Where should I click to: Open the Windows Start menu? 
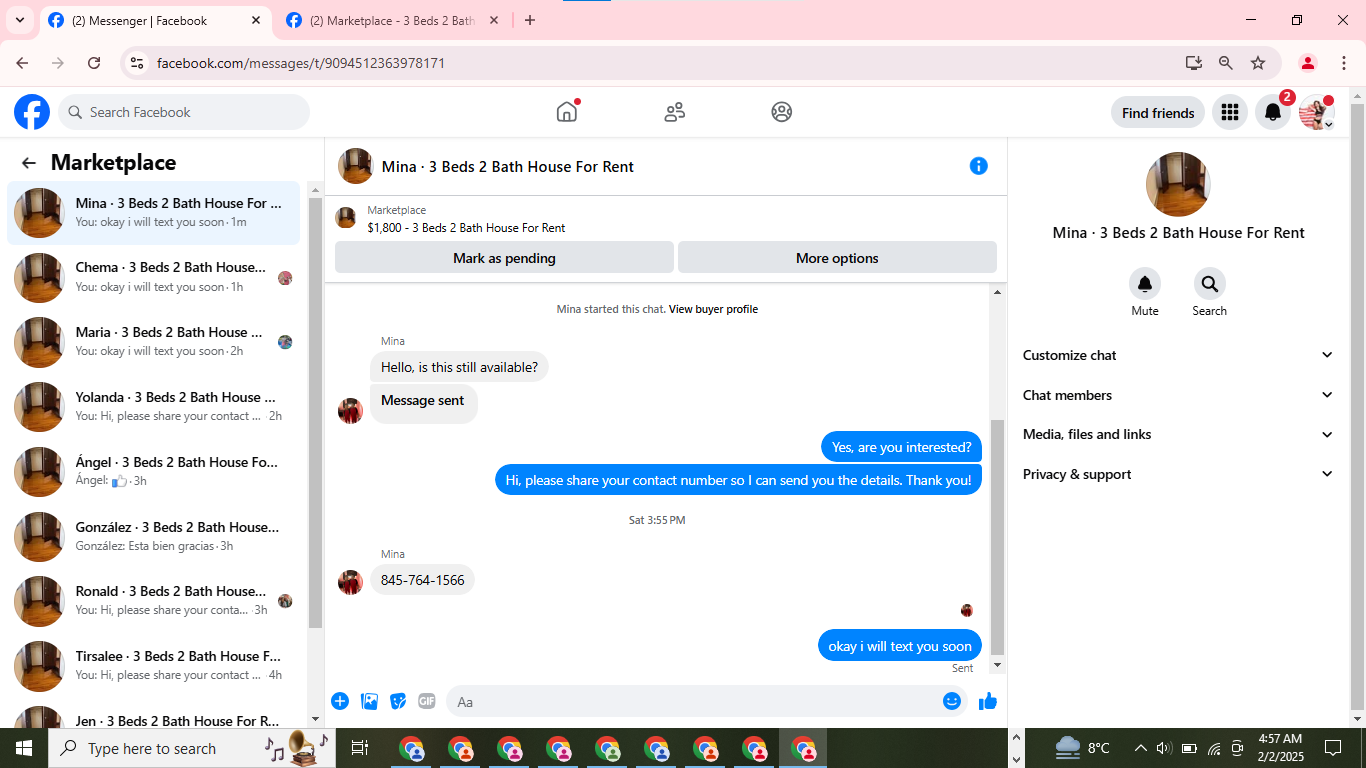point(24,748)
